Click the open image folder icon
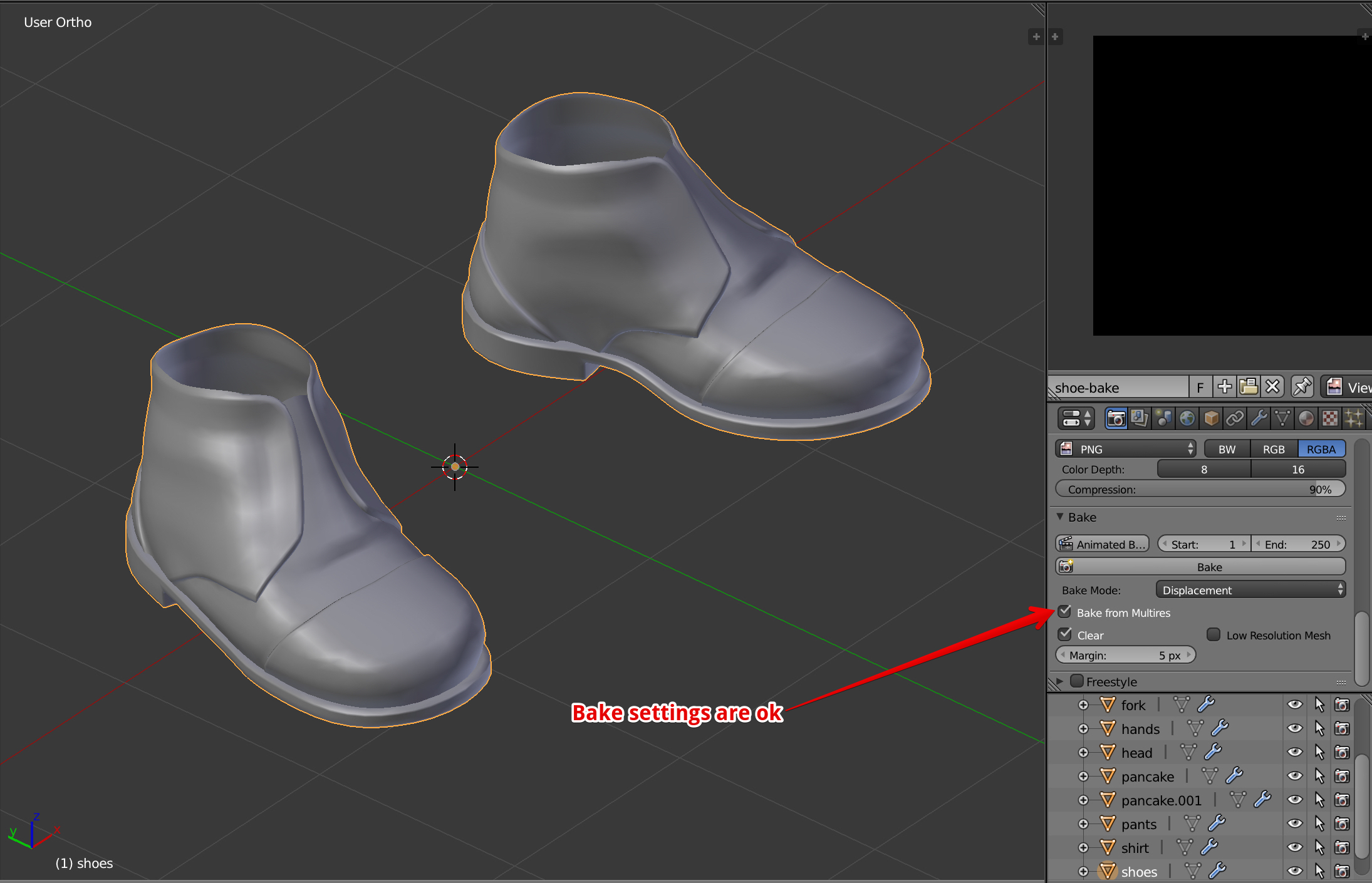 pyautogui.click(x=1248, y=387)
